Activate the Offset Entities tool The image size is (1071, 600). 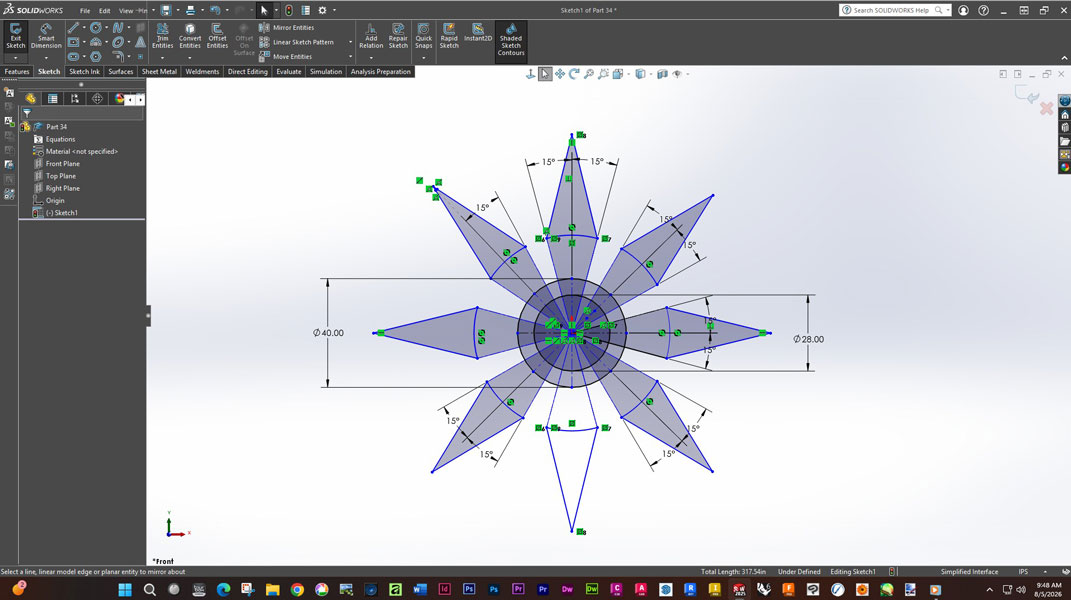217,36
